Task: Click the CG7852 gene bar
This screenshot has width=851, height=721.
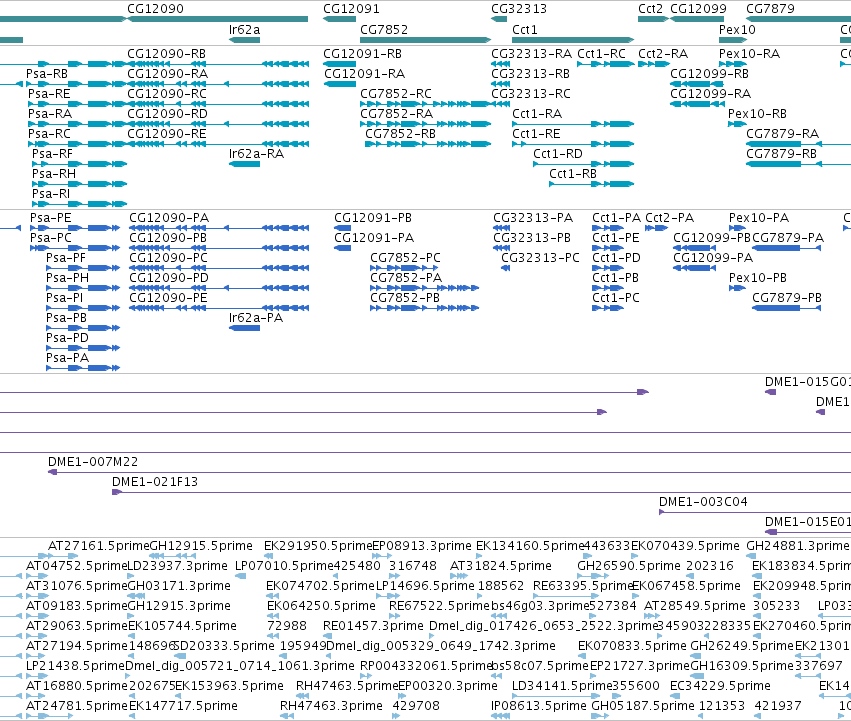Action: point(426,40)
